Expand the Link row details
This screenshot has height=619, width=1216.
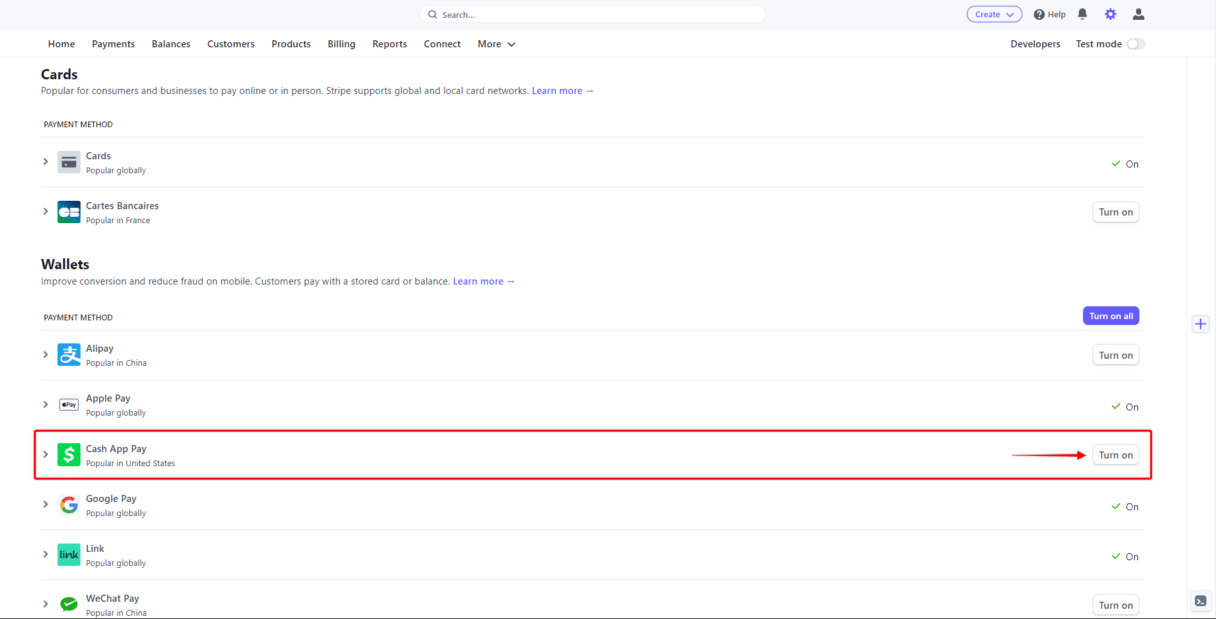click(x=45, y=554)
